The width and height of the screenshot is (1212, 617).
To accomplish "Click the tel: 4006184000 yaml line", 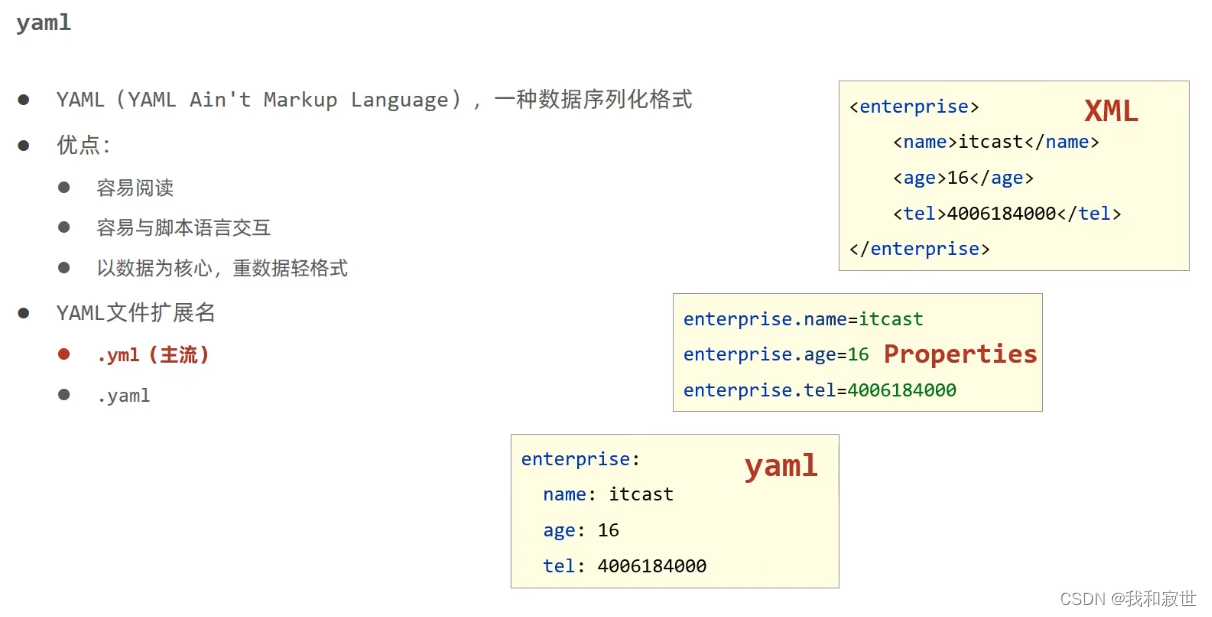I will (x=625, y=566).
